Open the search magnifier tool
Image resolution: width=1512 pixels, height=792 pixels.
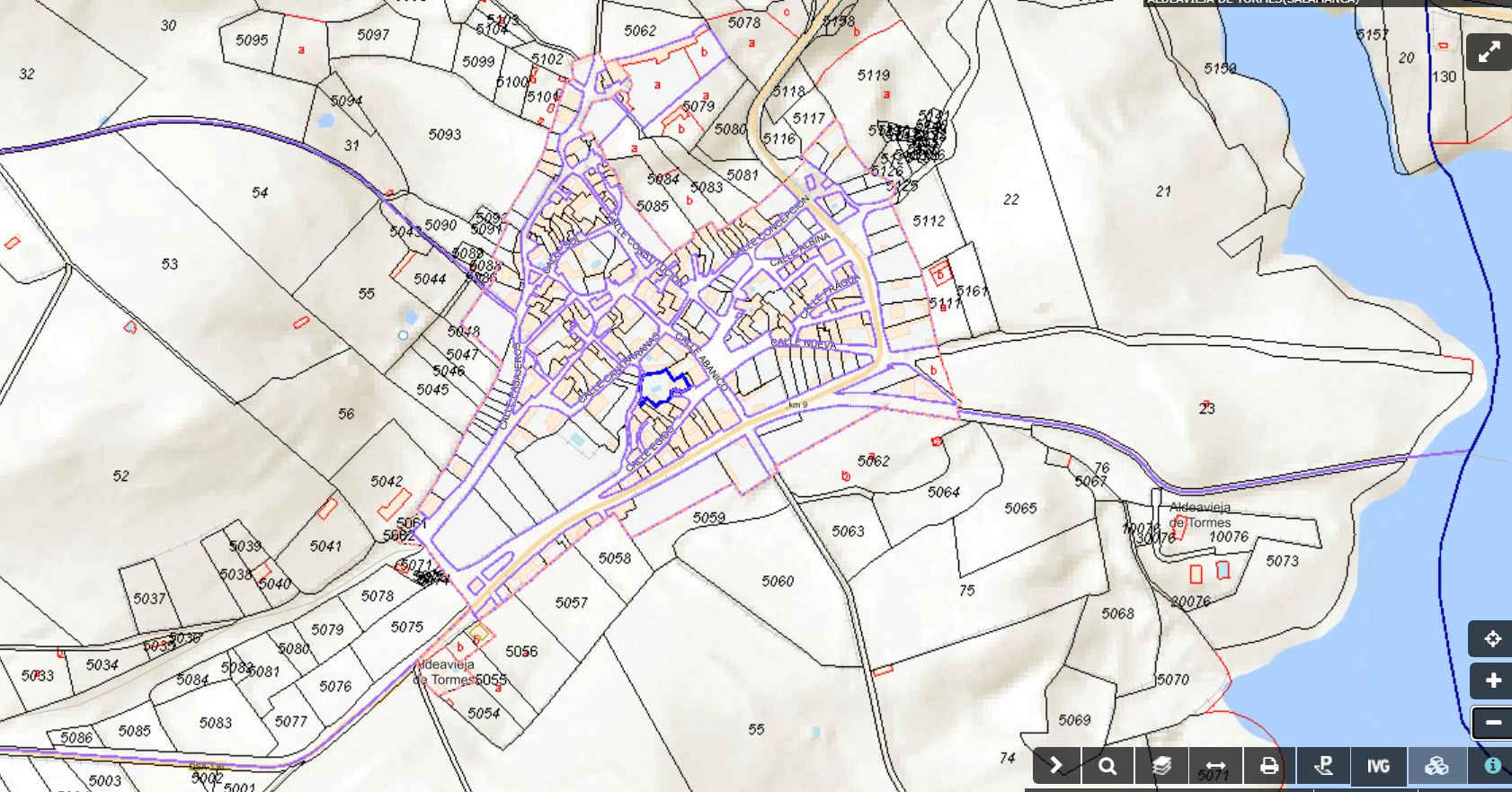coord(1107,766)
